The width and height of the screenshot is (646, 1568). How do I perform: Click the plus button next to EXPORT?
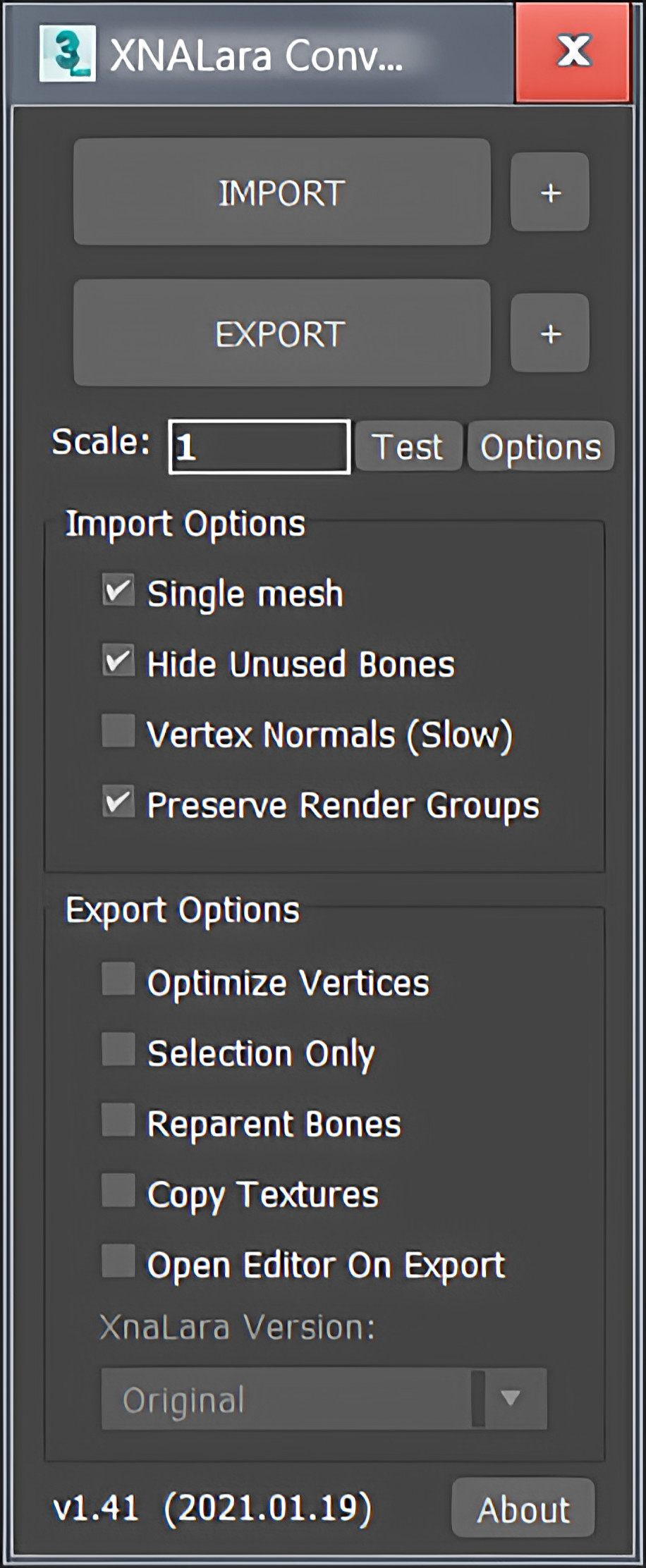[550, 333]
